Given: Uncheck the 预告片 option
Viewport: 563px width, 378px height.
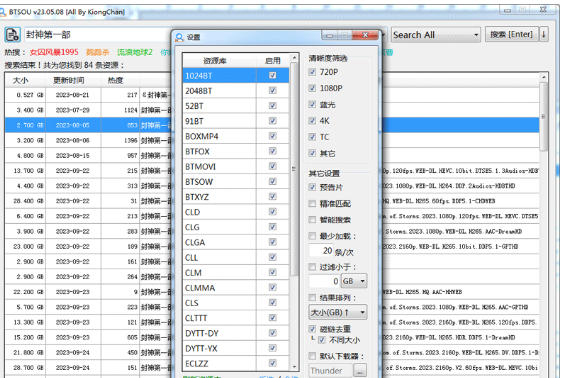Looking at the screenshot, I should coord(312,187).
